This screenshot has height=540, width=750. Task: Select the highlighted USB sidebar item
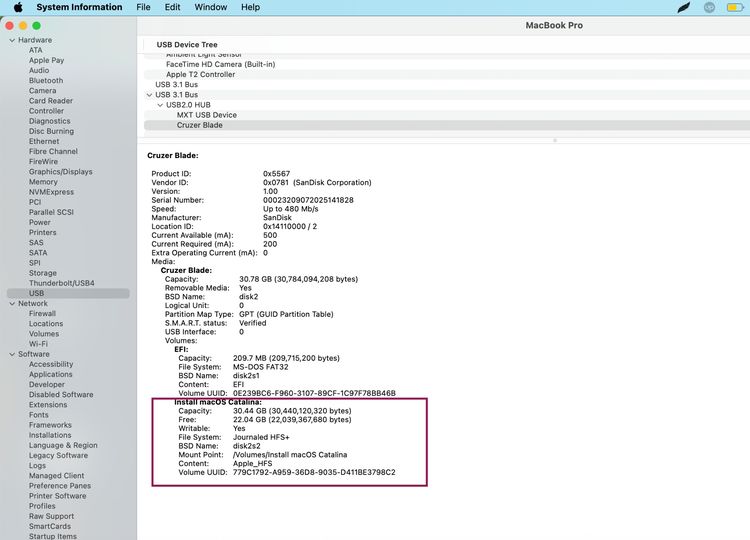click(x=68, y=293)
